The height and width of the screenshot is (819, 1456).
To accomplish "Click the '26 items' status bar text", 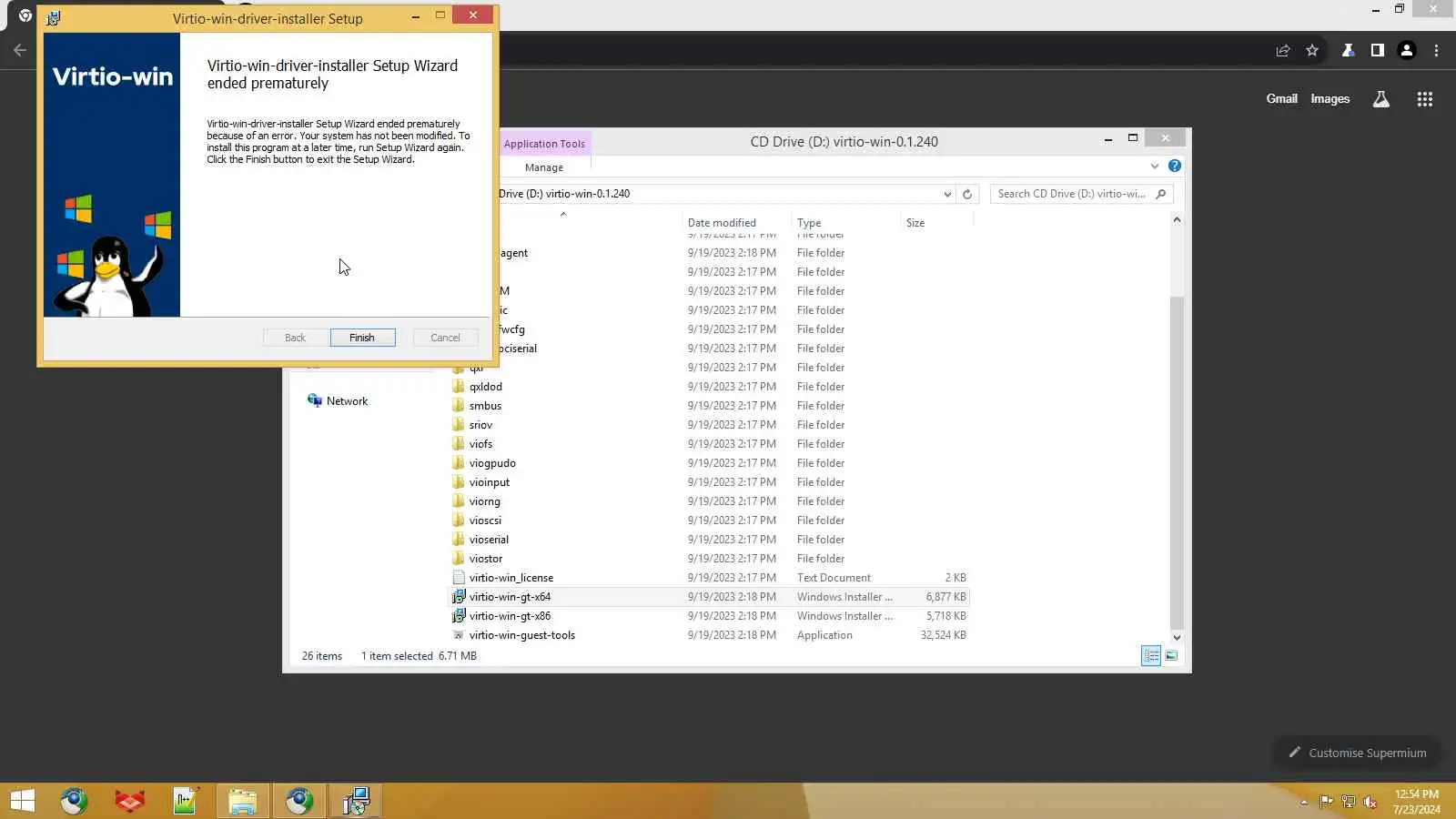I will pos(322,656).
